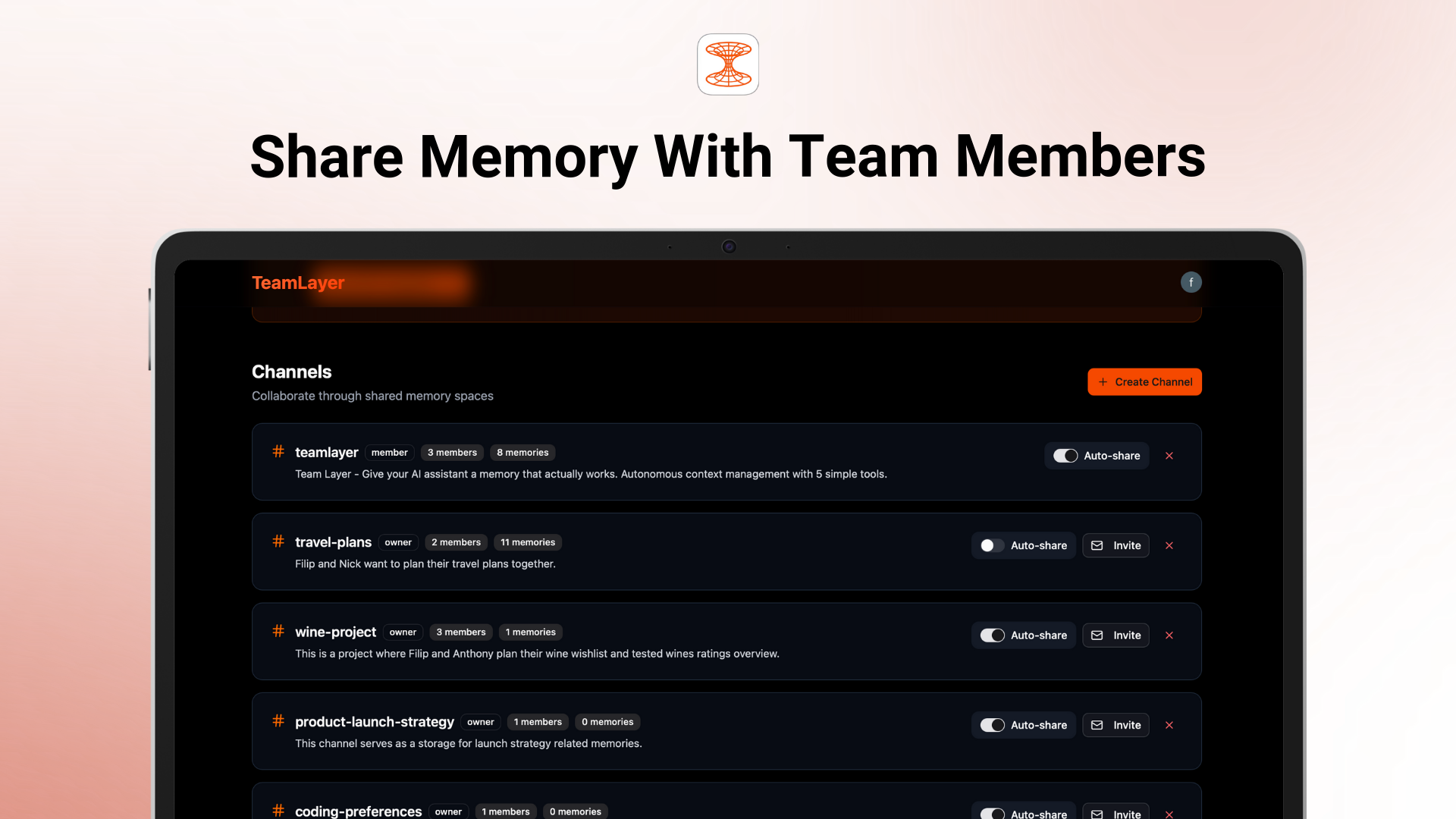The height and width of the screenshot is (819, 1456).
Task: Click Create Channel button
Action: (x=1144, y=381)
